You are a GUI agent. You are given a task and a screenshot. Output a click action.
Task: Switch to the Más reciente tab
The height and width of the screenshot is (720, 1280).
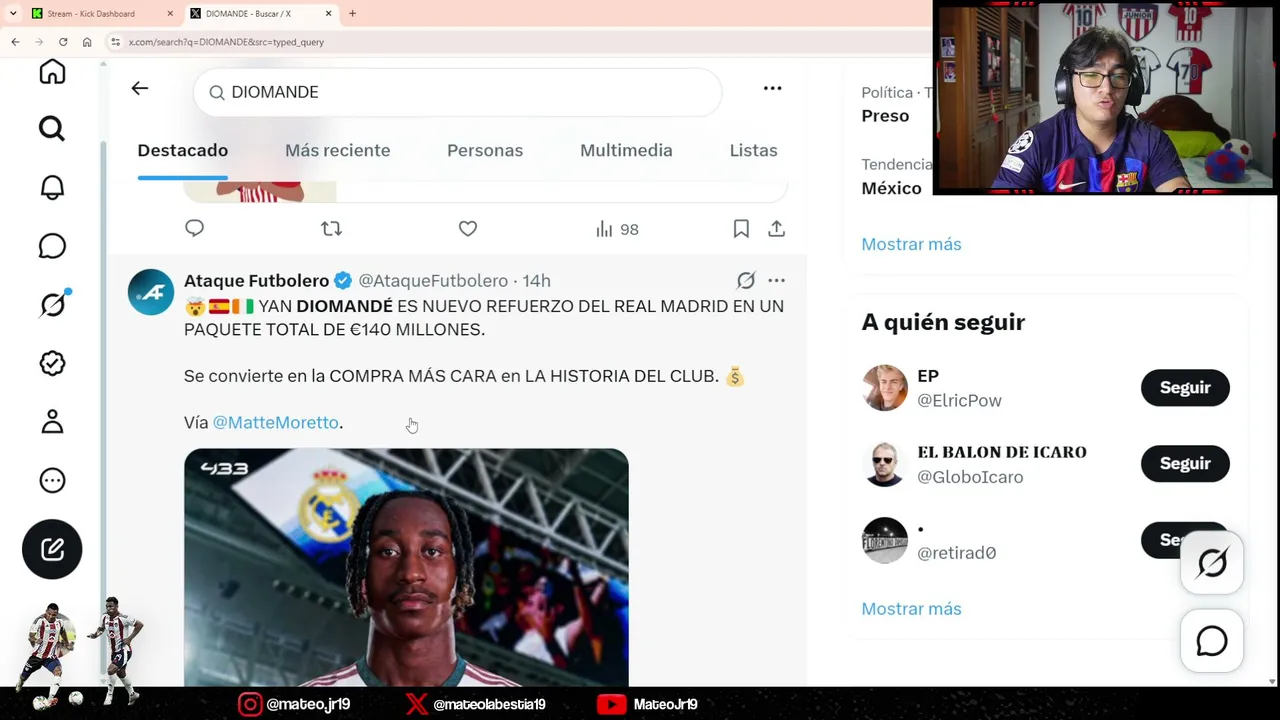[x=337, y=150]
